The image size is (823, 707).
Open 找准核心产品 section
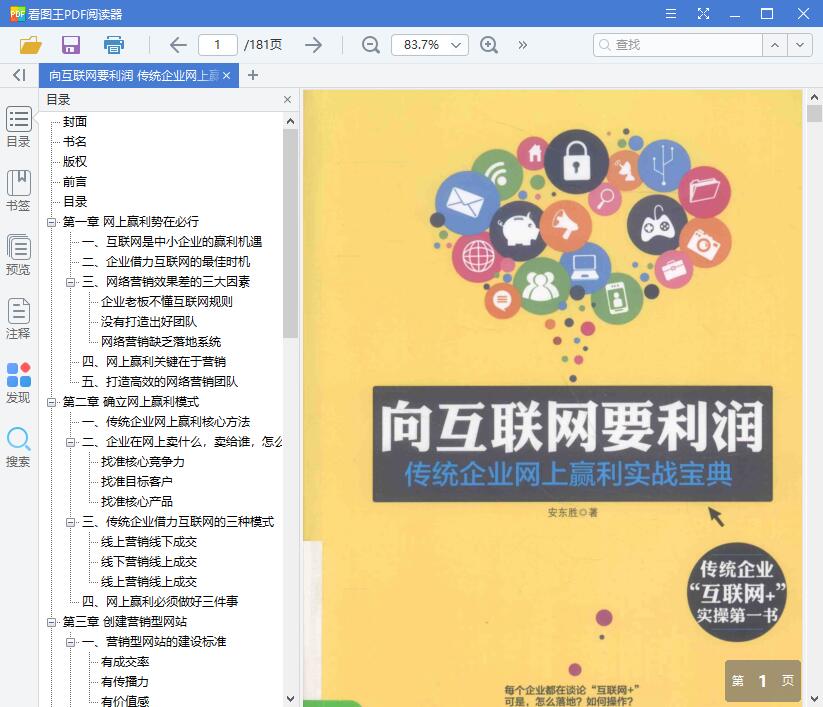(x=136, y=502)
